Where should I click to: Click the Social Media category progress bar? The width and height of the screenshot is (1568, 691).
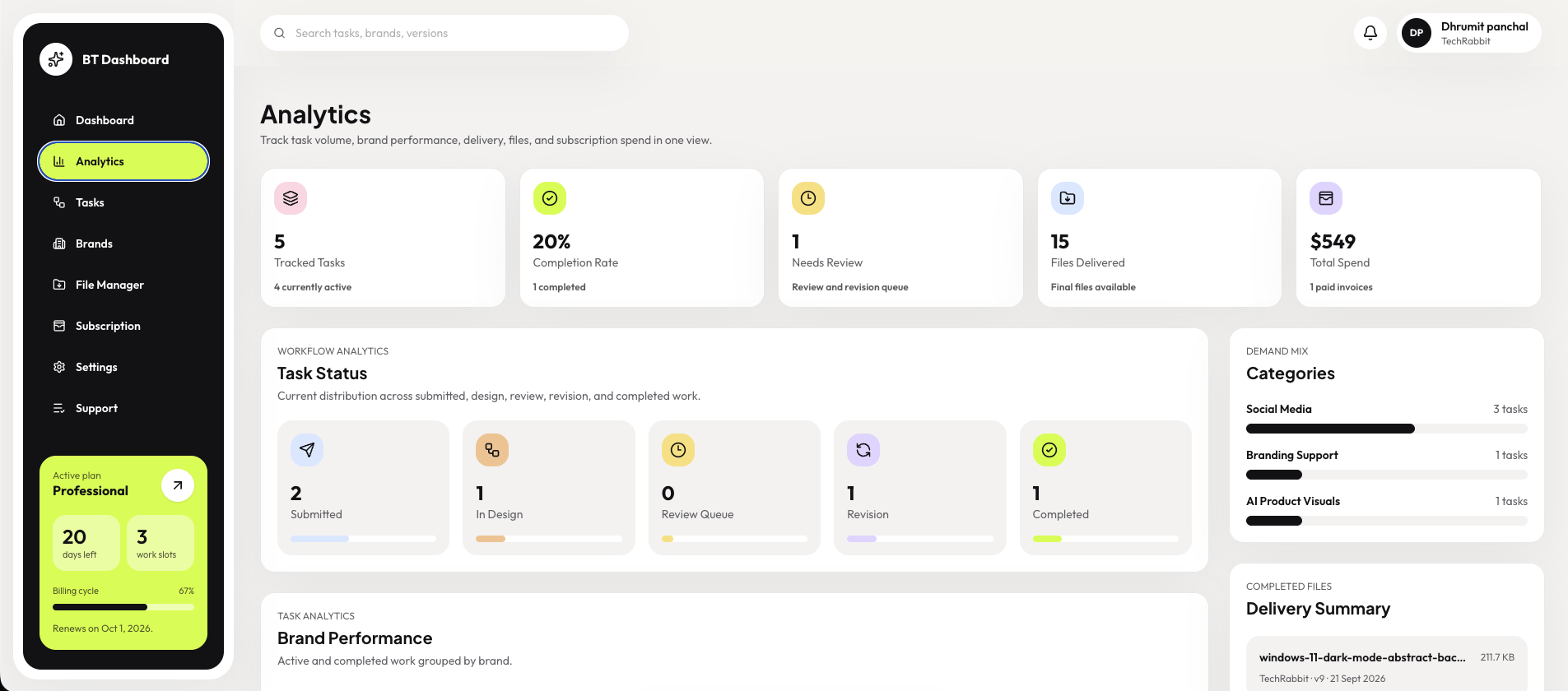coord(1387,429)
